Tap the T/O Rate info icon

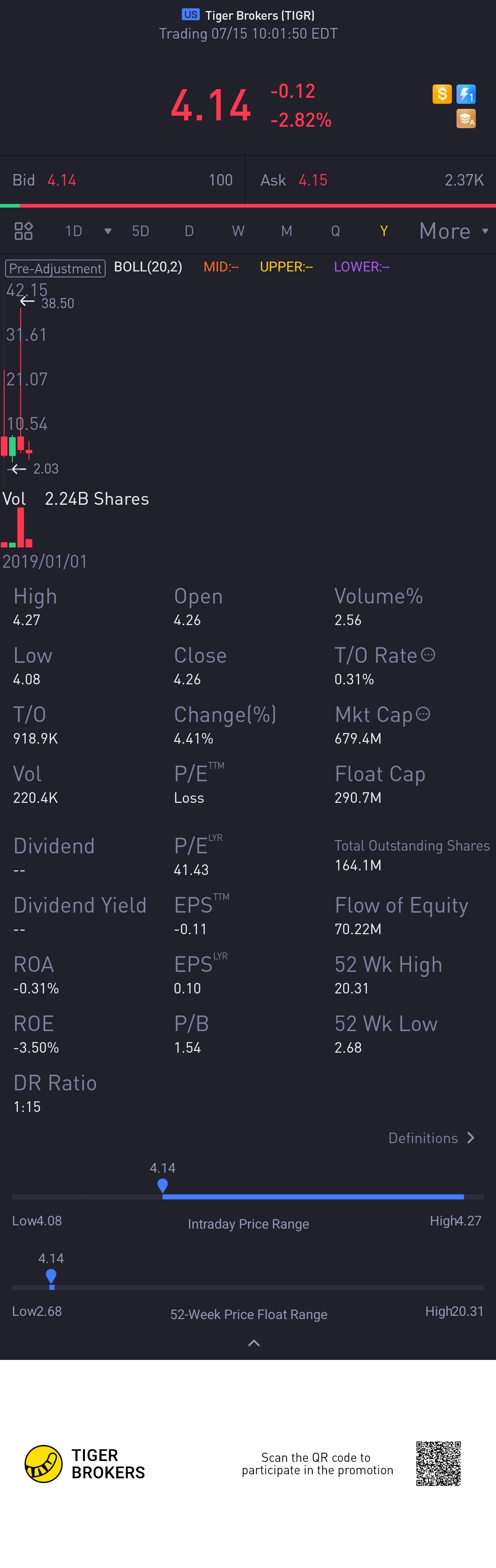(428, 654)
